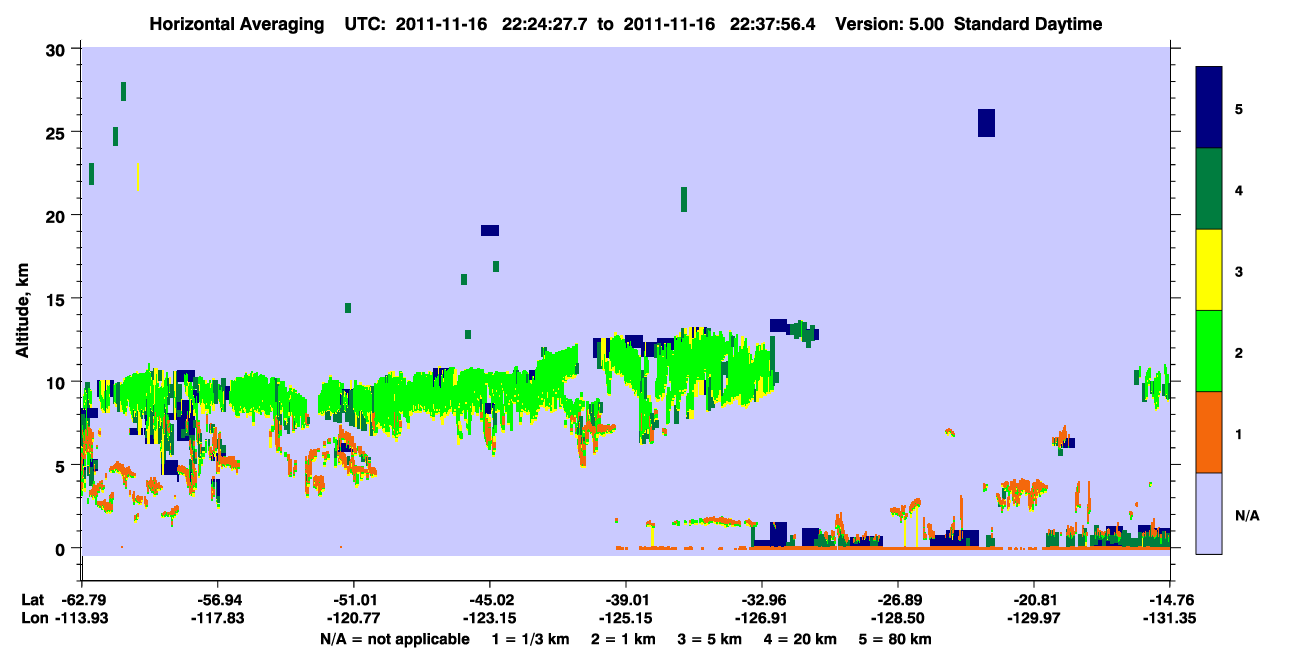Click the dark blue color bar segment labeled 5
This screenshot has height=667, width=1300.
[1209, 108]
